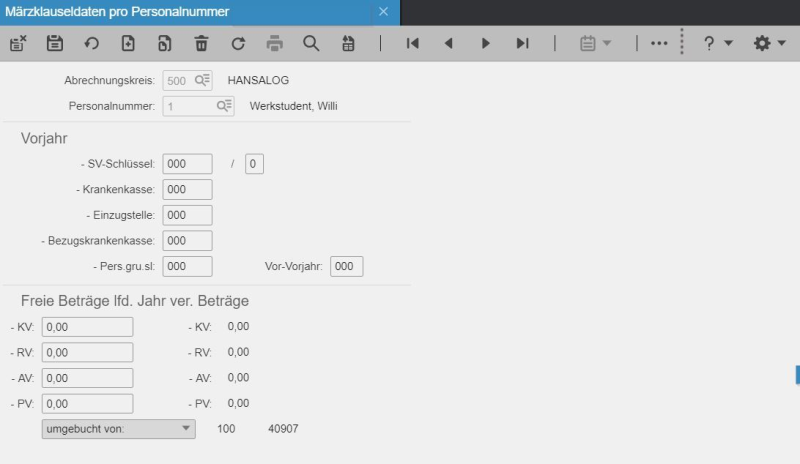
Task: Print using the printer icon
Action: pos(274,43)
